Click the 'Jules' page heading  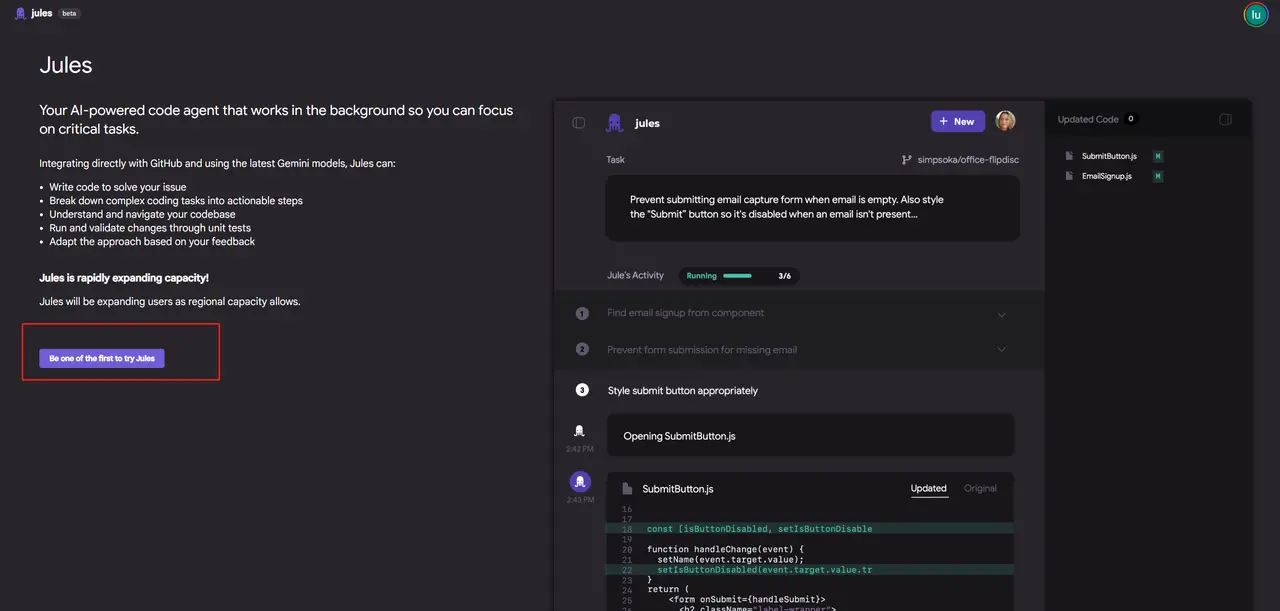pyautogui.click(x=66, y=65)
